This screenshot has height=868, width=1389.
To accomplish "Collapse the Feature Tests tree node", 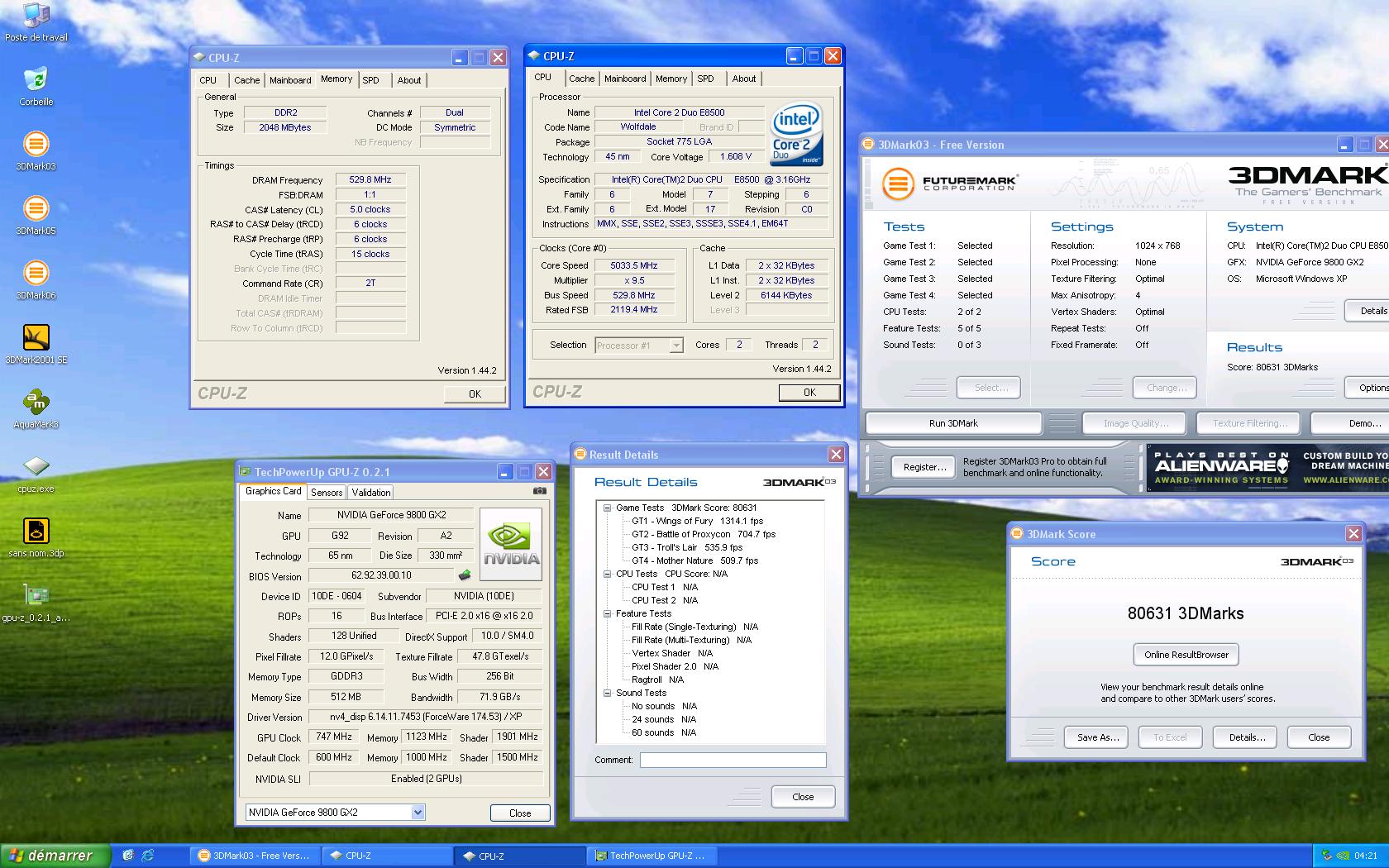I will click(607, 613).
